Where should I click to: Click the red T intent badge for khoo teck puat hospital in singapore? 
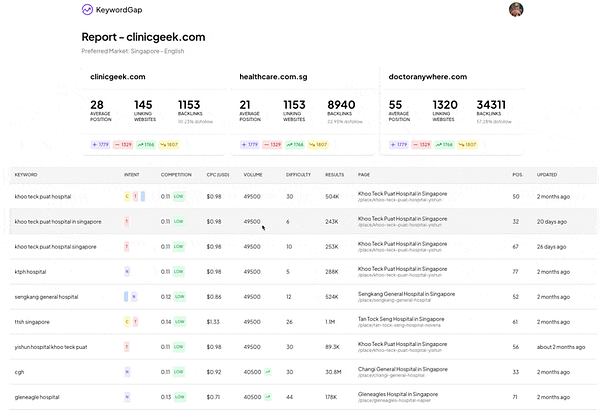(x=127, y=222)
